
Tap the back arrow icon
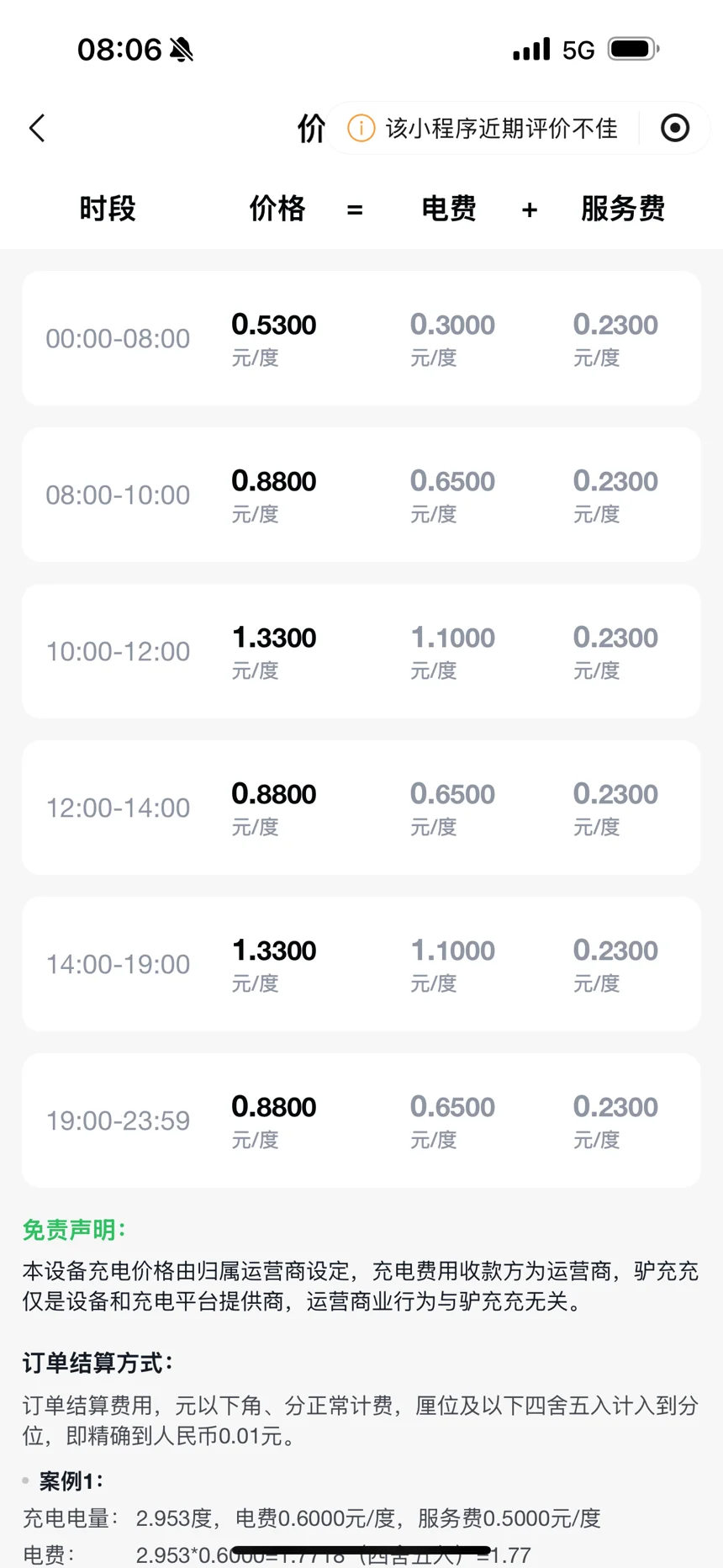point(37,129)
